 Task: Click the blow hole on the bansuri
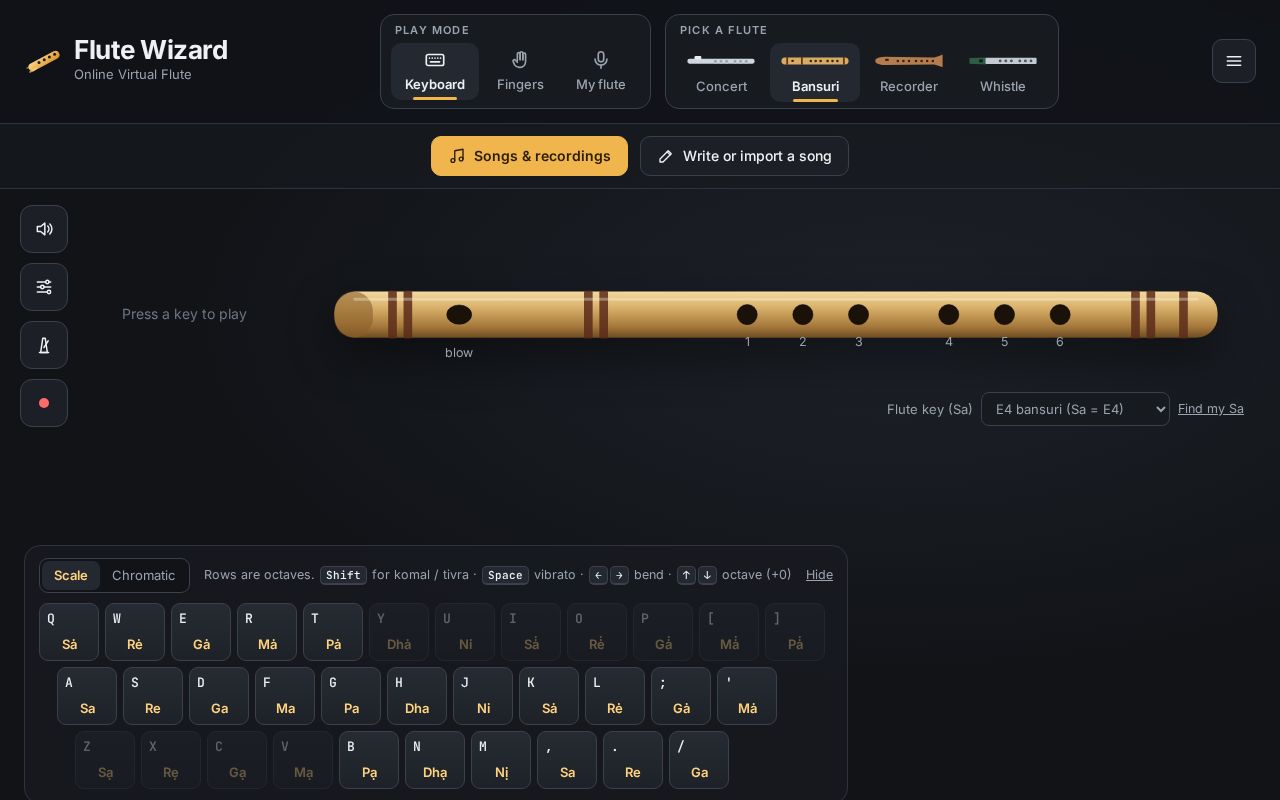pyautogui.click(x=459, y=315)
